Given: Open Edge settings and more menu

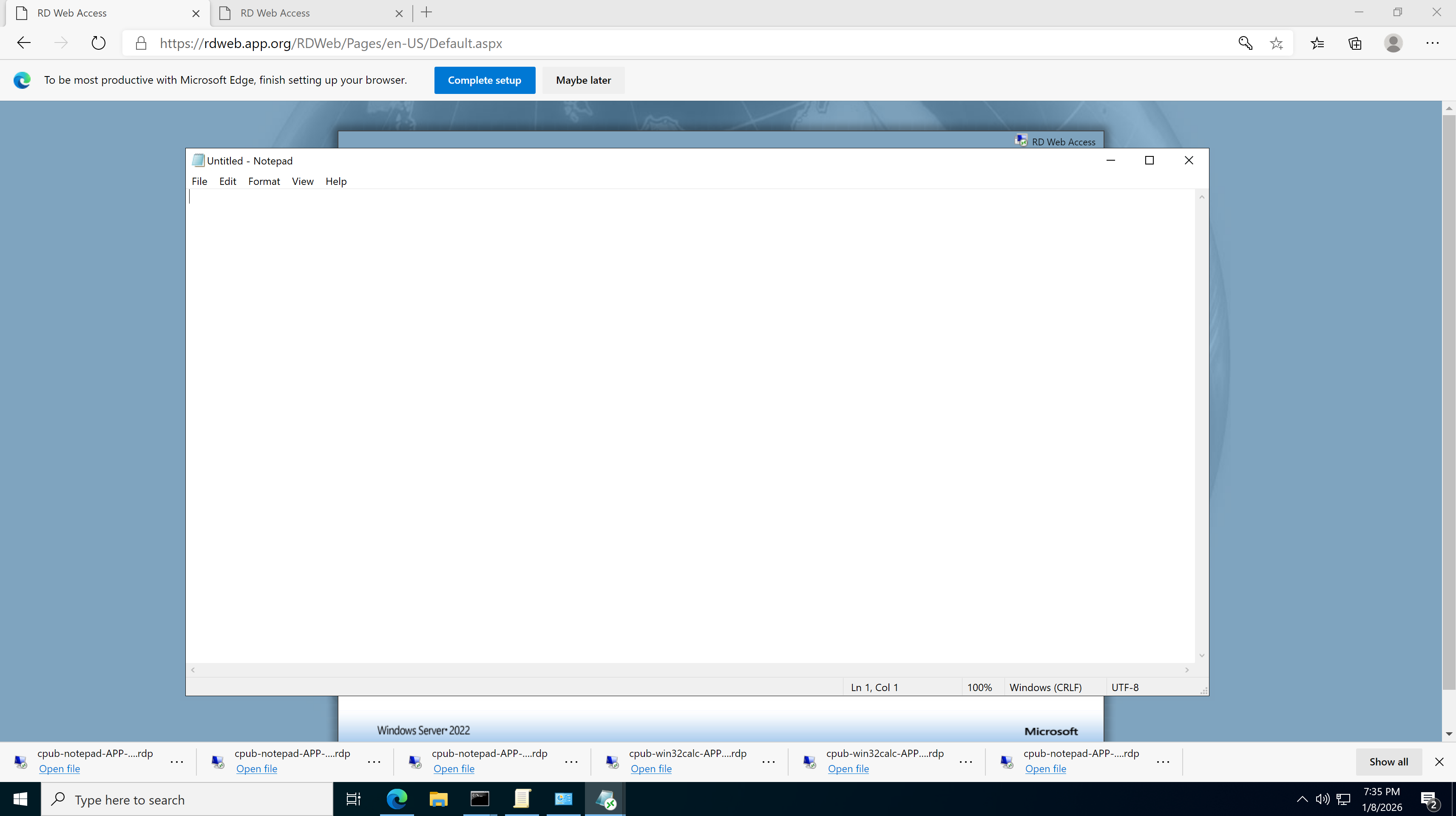Looking at the screenshot, I should tap(1432, 43).
